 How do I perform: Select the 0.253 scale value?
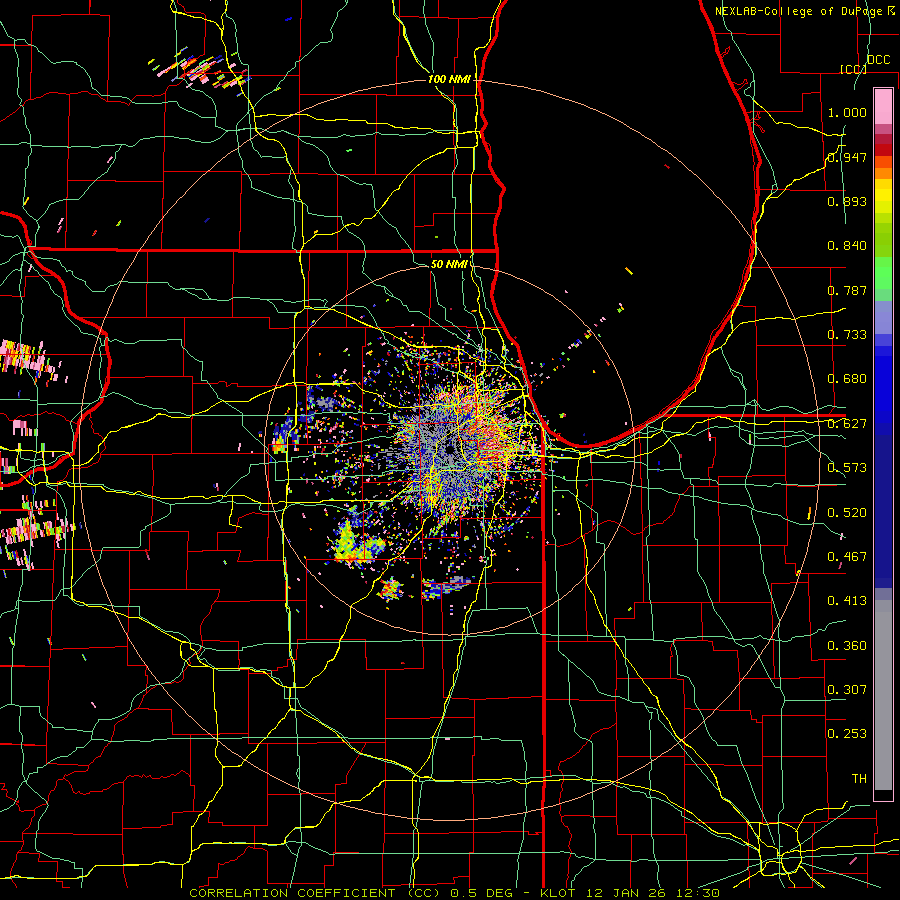847,734
